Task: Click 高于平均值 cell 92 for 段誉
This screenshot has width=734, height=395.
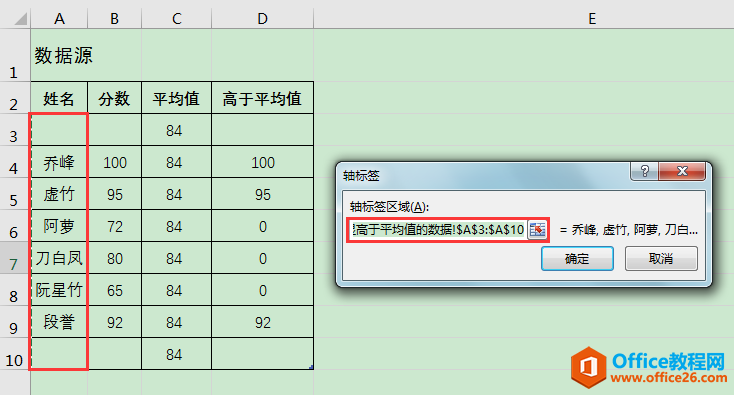Action: tap(263, 322)
